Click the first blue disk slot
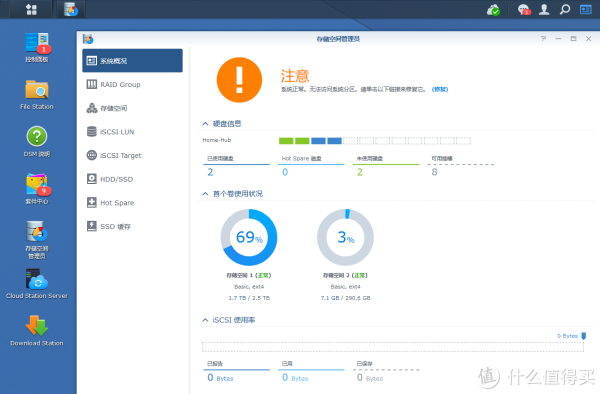600x394 pixels. (318, 141)
